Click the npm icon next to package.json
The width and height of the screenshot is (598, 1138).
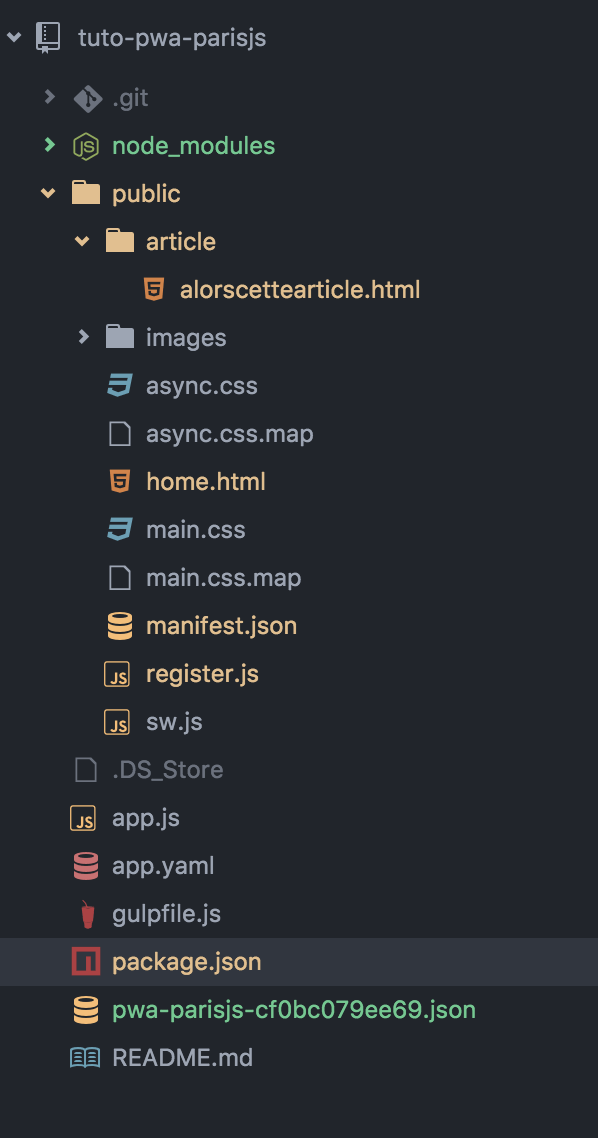(86, 961)
